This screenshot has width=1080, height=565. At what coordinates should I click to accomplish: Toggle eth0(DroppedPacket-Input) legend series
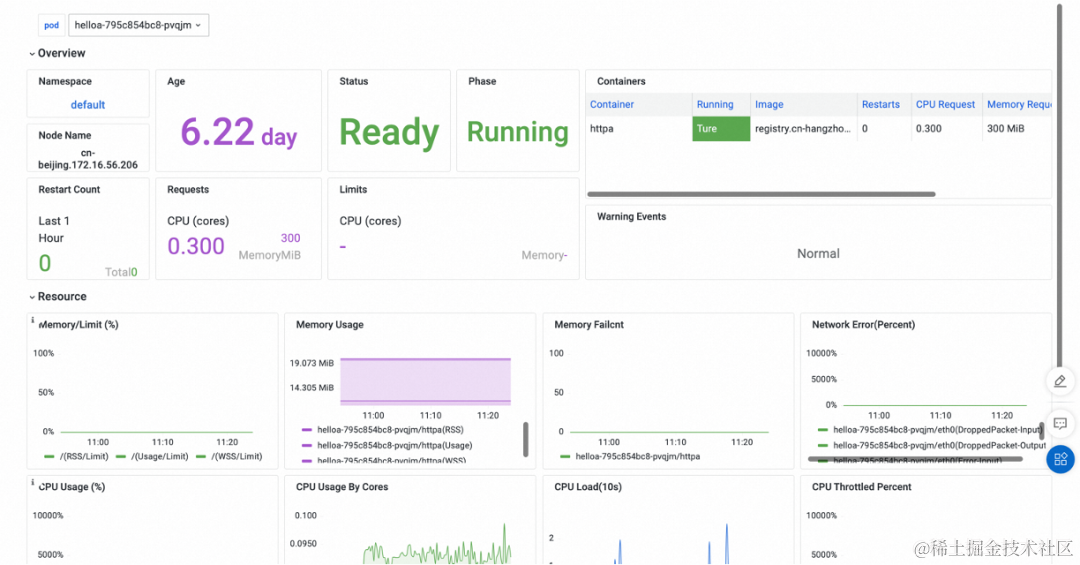click(x=929, y=430)
